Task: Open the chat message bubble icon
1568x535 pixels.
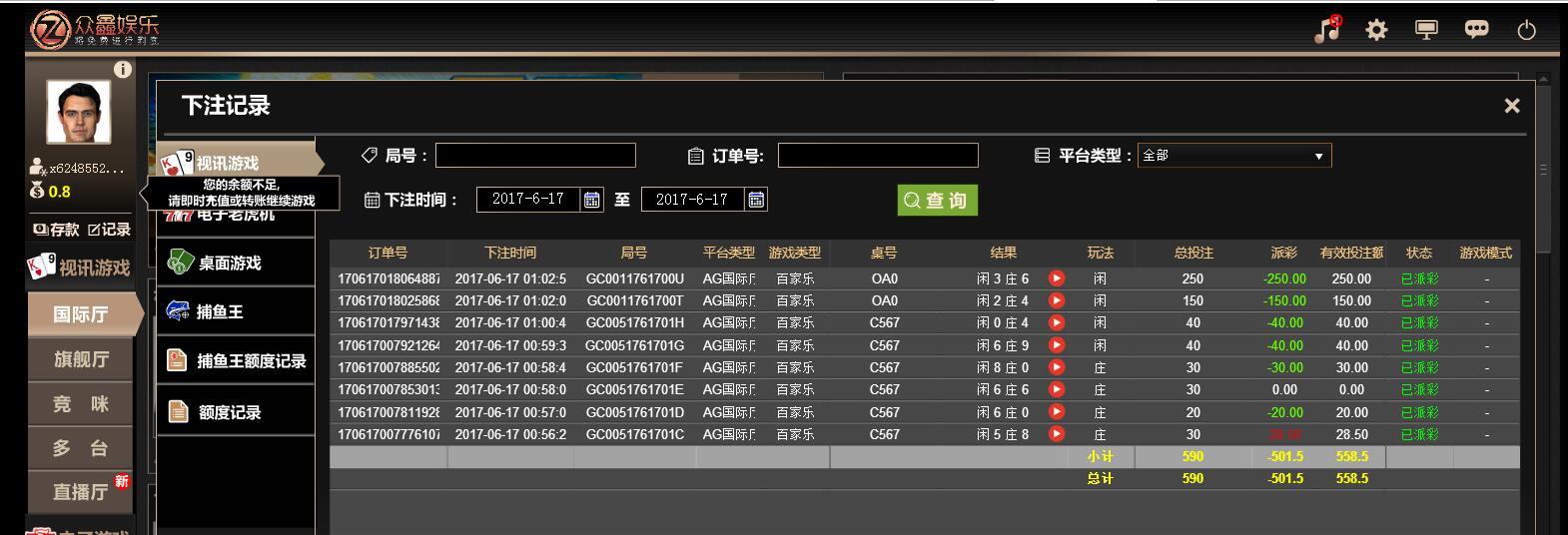Action: point(1477,30)
